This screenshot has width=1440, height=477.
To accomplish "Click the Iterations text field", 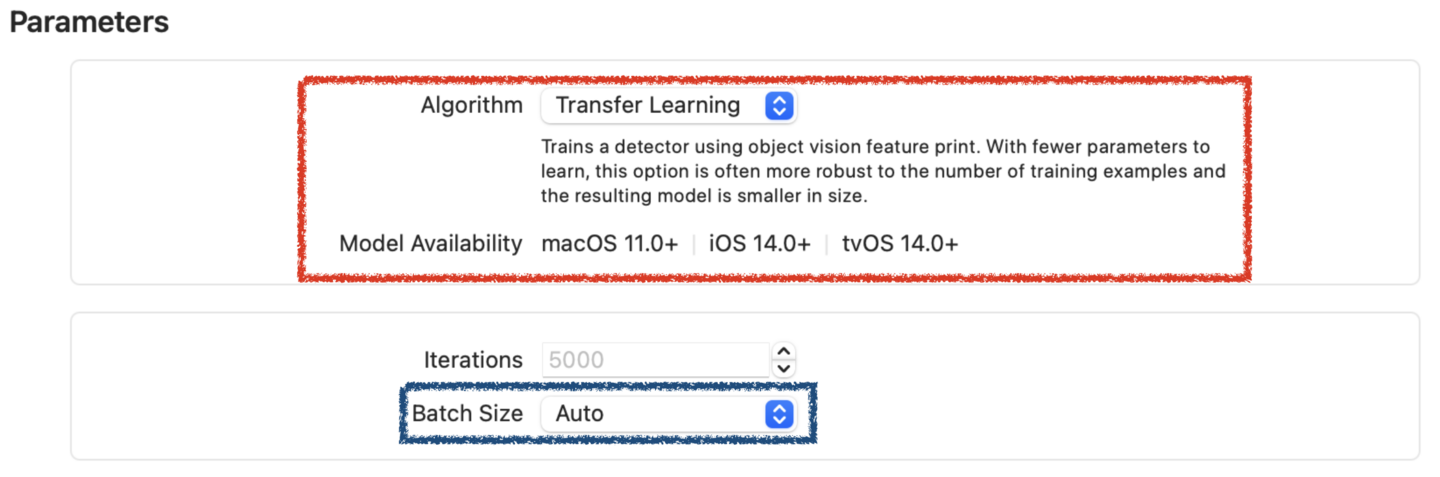I will click(655, 360).
